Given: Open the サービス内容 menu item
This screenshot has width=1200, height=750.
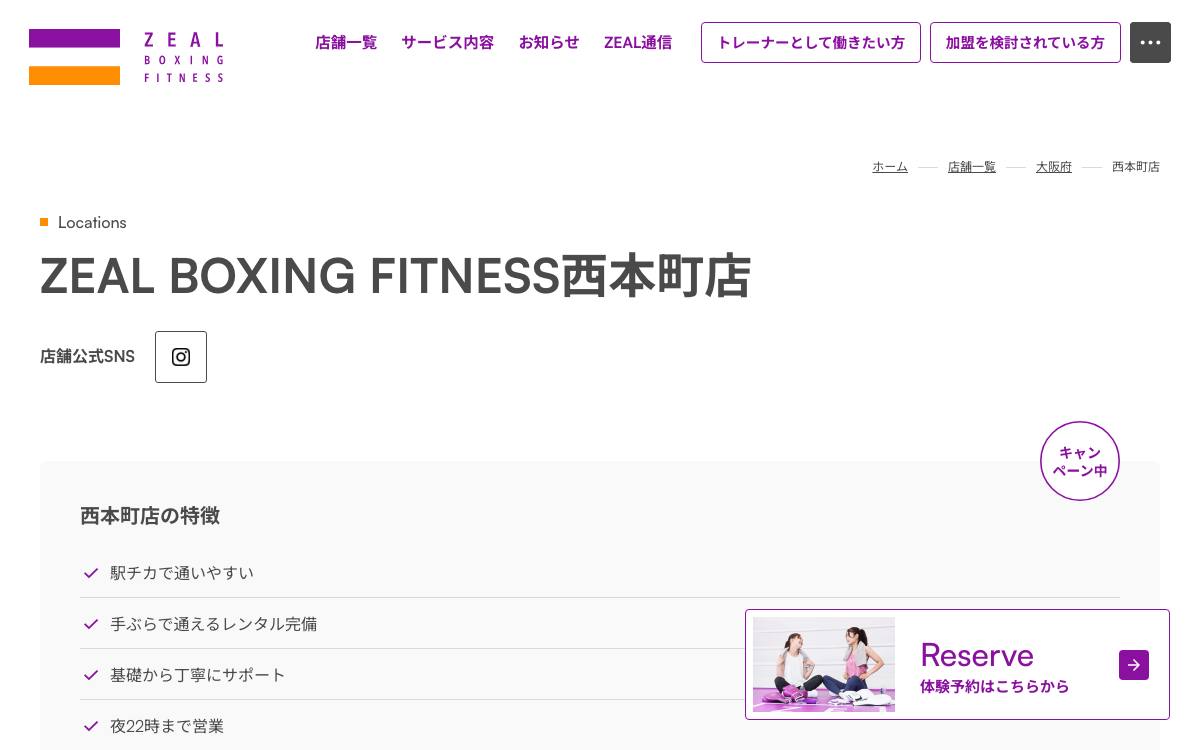Looking at the screenshot, I should pyautogui.click(x=448, y=42).
